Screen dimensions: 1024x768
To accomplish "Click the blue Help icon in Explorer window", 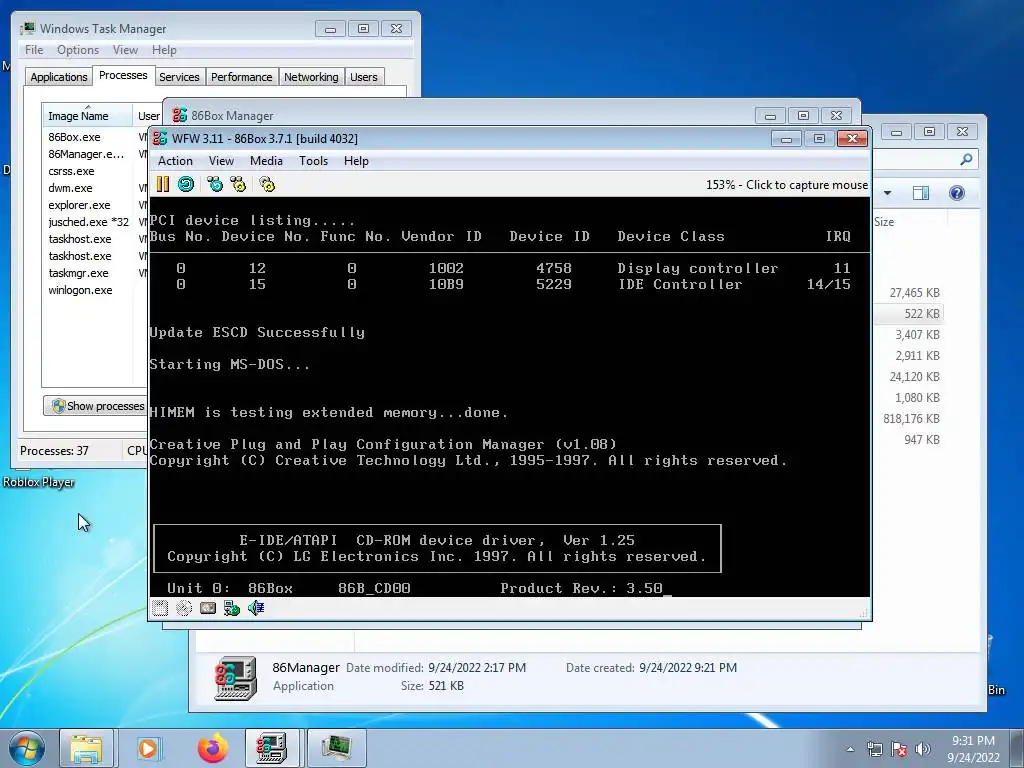I will coord(957,193).
